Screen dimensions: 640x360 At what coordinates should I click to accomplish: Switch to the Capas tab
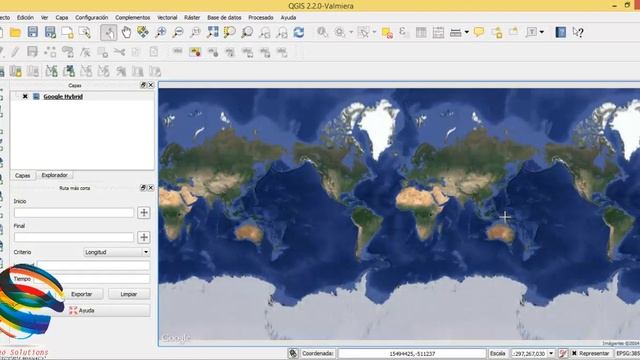click(22, 176)
